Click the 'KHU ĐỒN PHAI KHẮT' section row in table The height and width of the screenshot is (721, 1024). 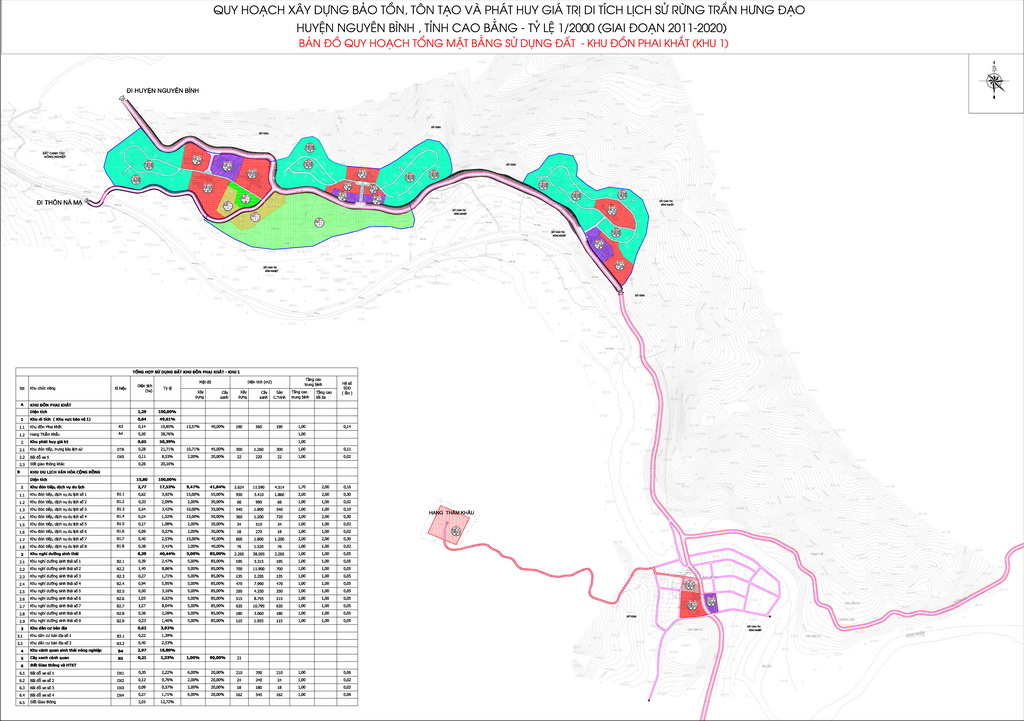pos(51,403)
